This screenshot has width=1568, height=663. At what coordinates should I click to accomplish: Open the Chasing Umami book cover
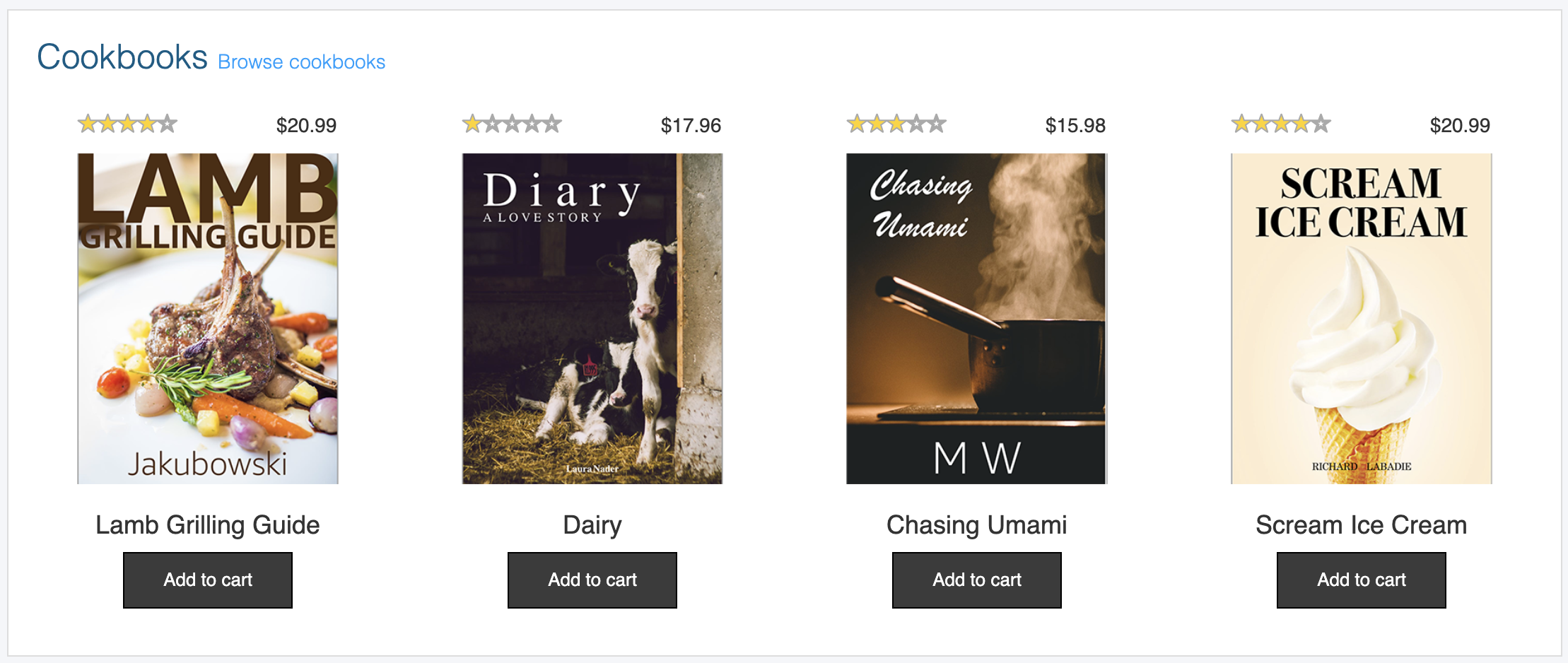(x=977, y=319)
